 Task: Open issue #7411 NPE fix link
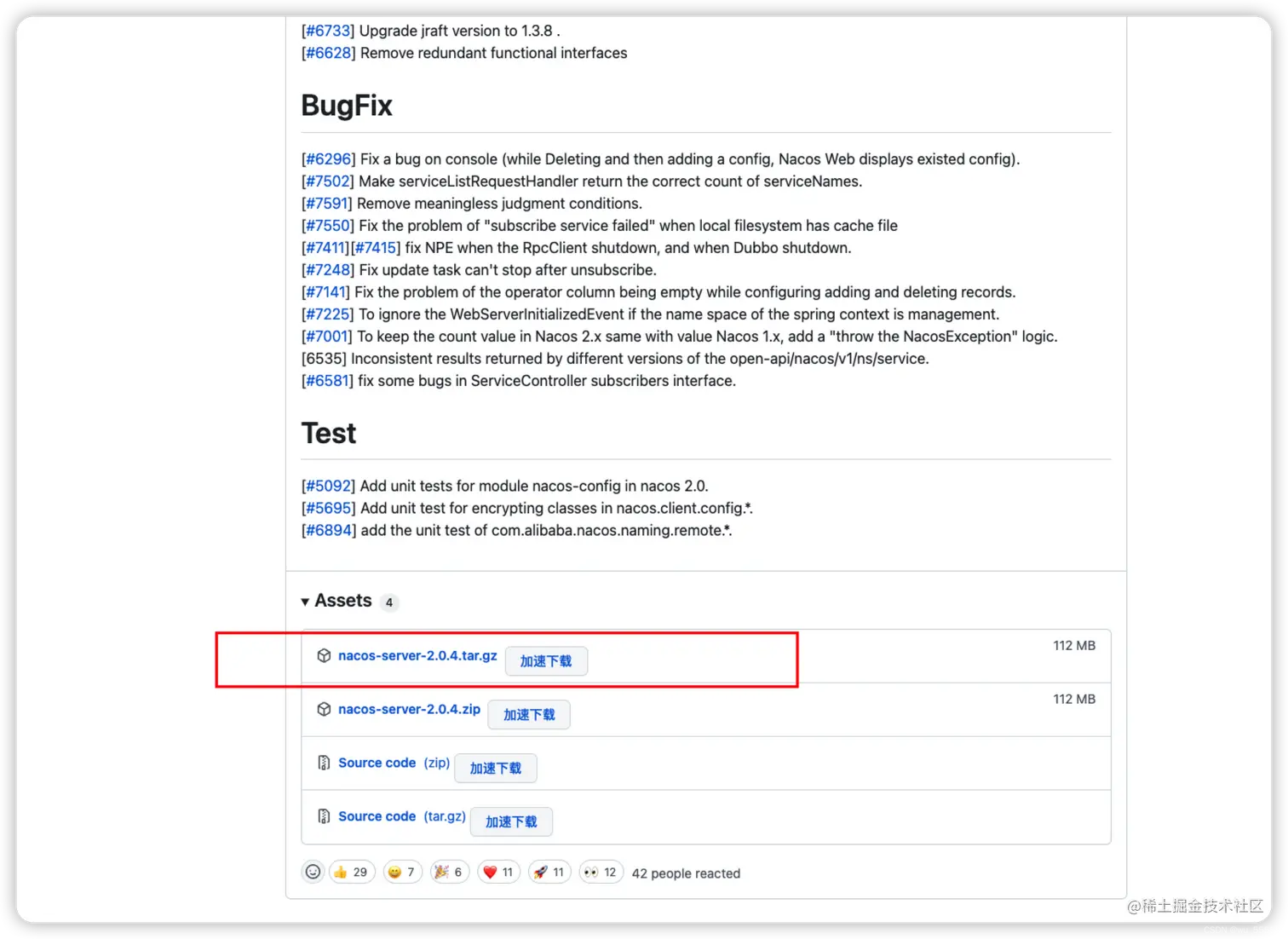coord(325,248)
